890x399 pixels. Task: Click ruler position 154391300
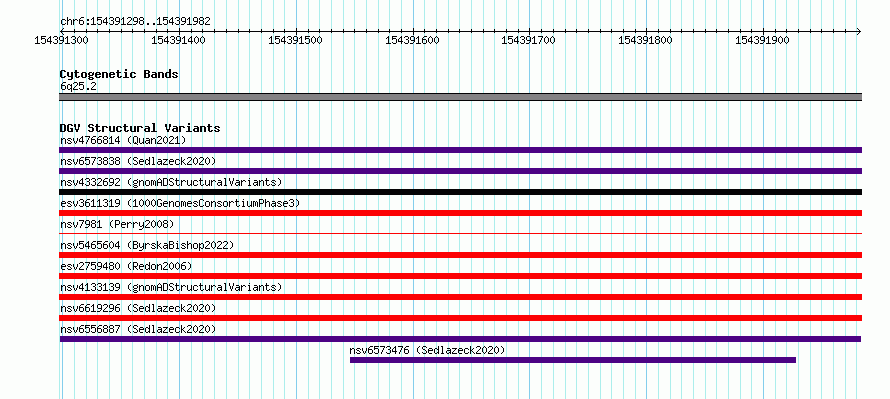tap(61, 40)
